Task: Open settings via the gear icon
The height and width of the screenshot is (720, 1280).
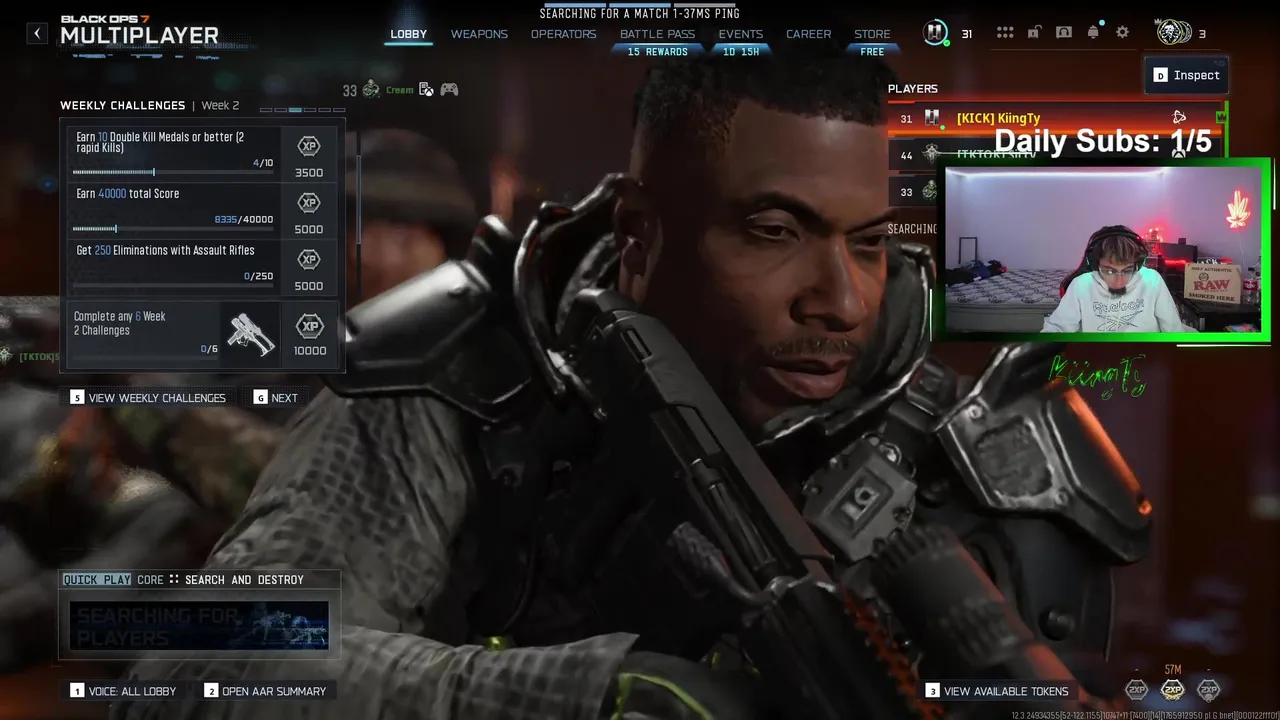Action: tap(1122, 33)
